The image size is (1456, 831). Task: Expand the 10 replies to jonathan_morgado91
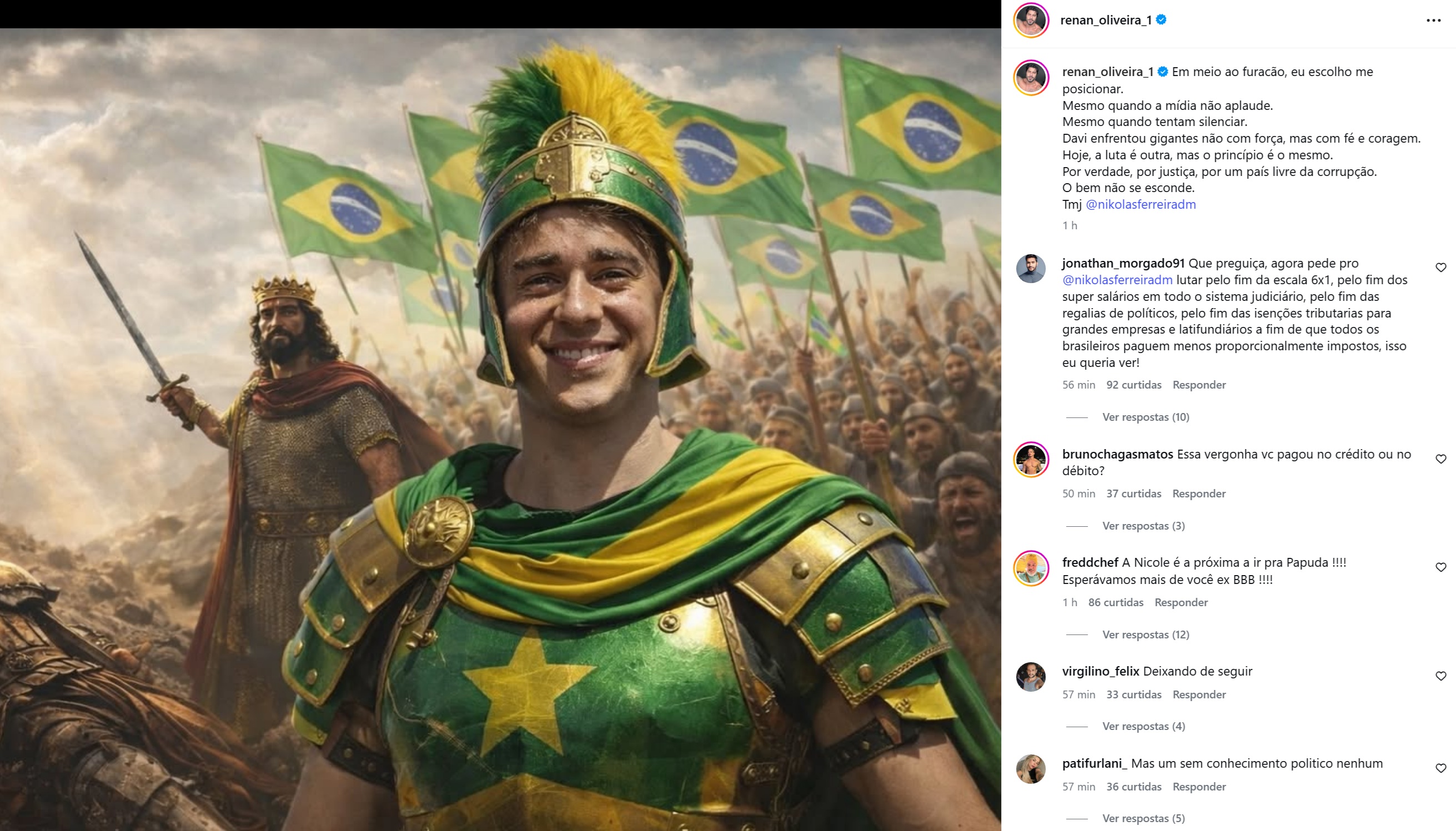click(1145, 417)
